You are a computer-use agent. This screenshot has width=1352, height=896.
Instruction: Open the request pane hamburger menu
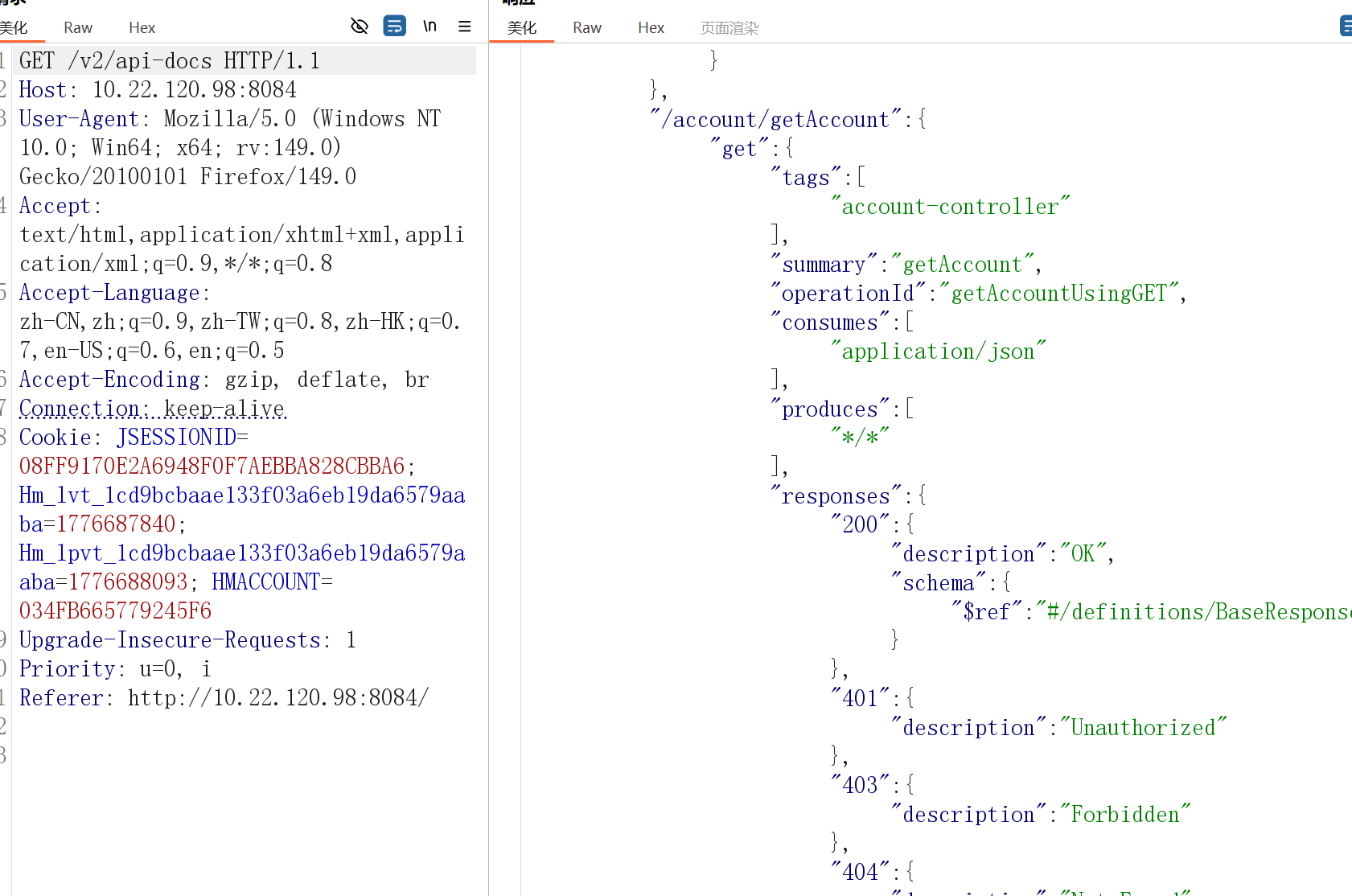click(x=465, y=27)
